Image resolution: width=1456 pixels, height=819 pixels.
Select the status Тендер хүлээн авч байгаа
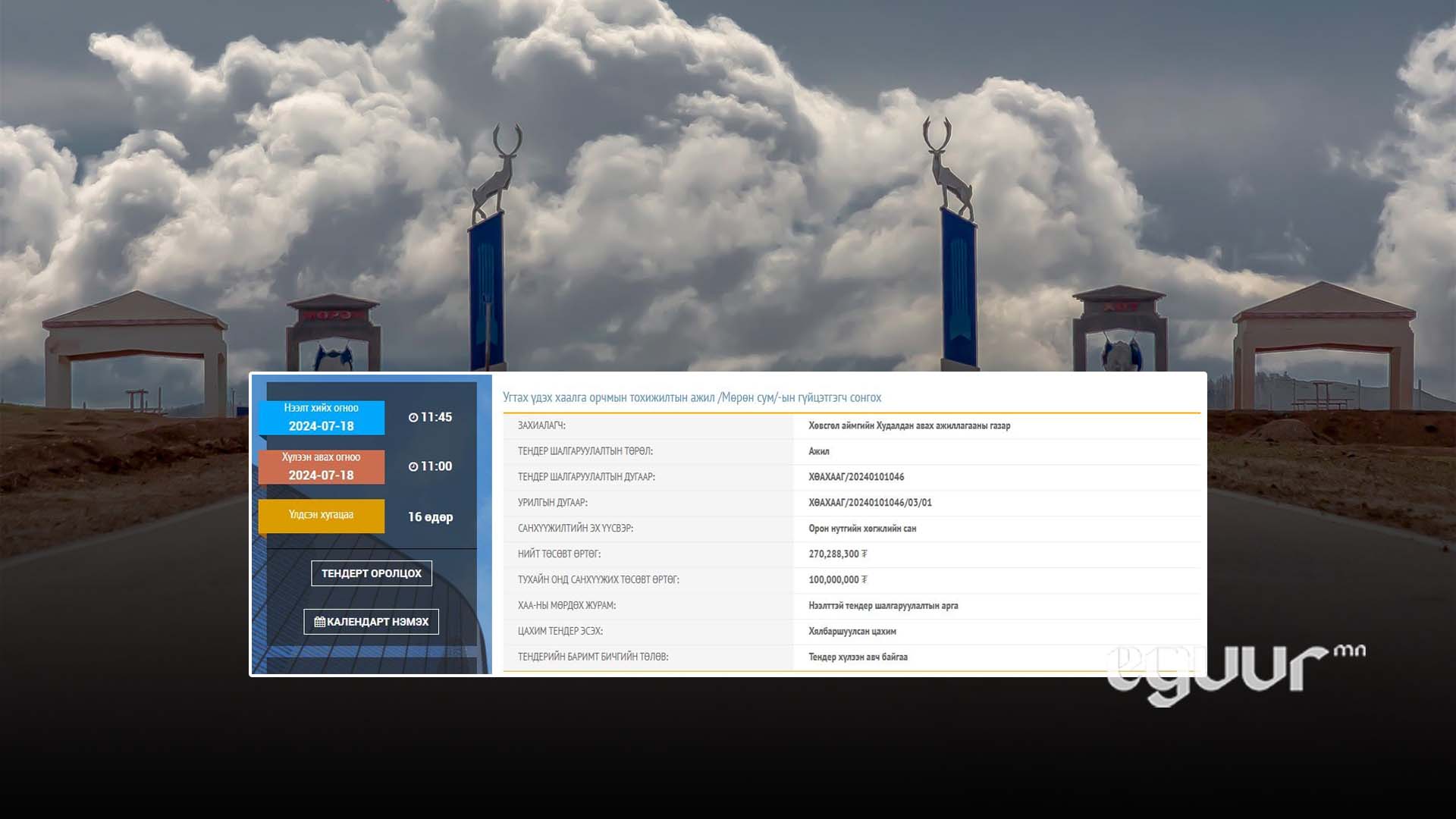coord(858,657)
